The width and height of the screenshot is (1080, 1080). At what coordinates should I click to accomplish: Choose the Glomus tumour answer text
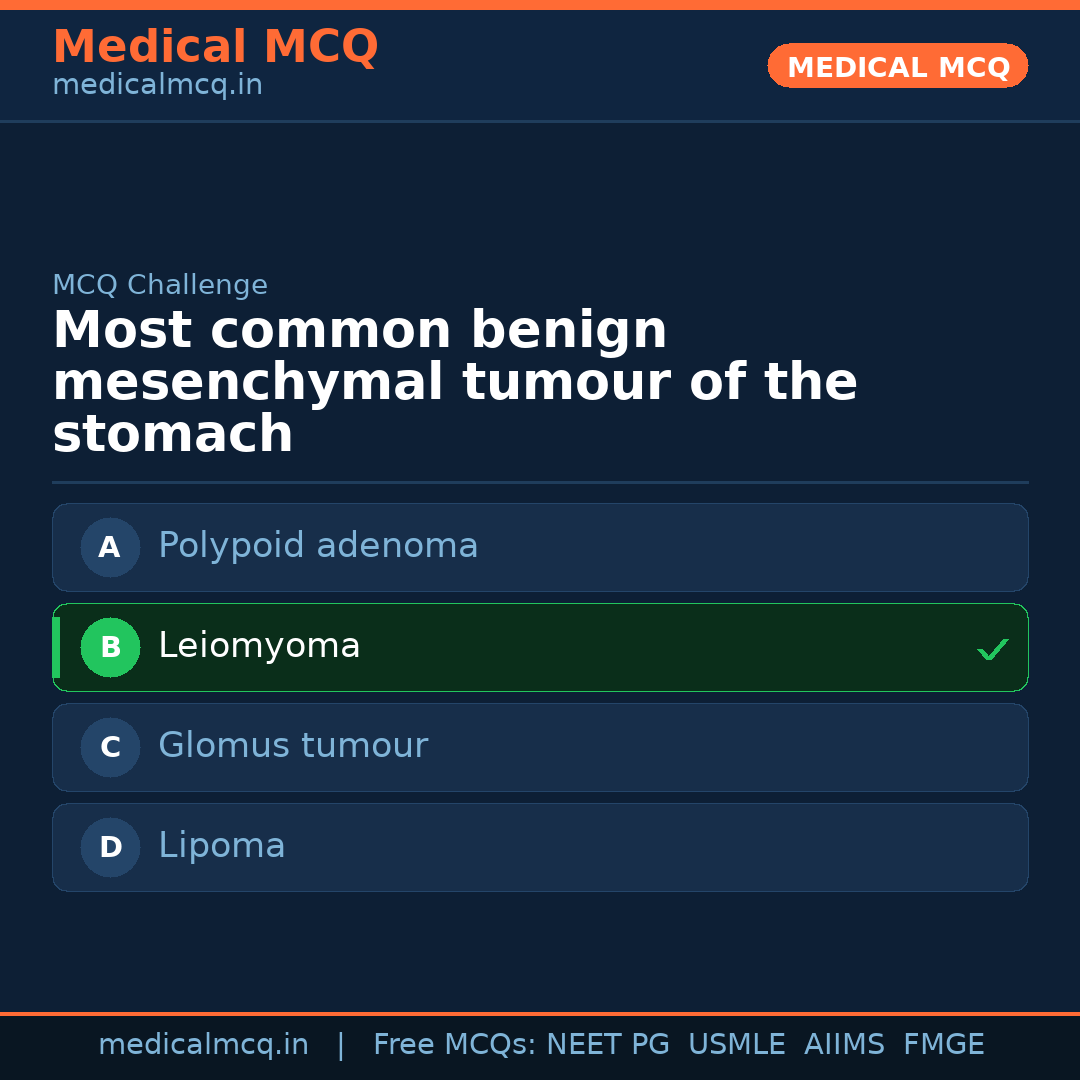click(x=293, y=746)
